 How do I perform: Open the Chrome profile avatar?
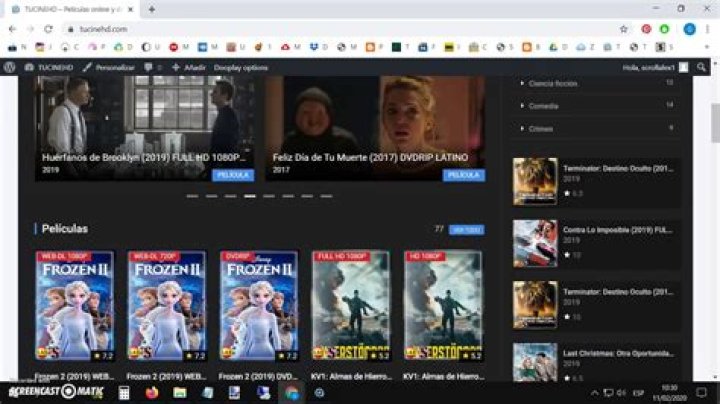pos(689,29)
